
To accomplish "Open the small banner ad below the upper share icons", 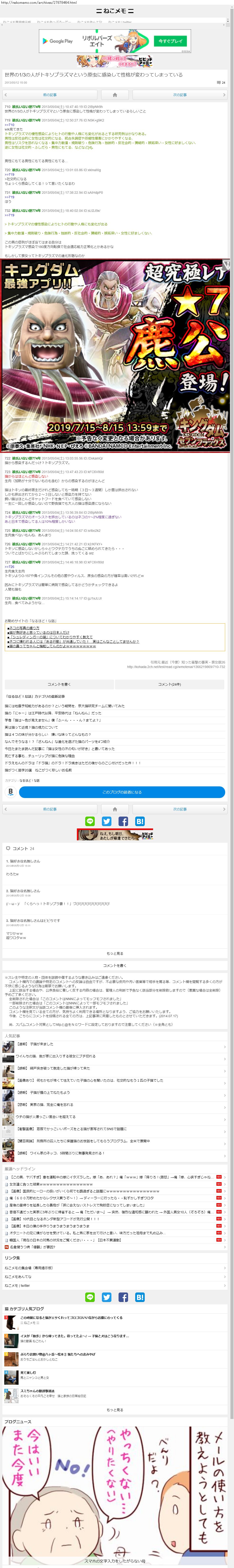I will 115,835.
